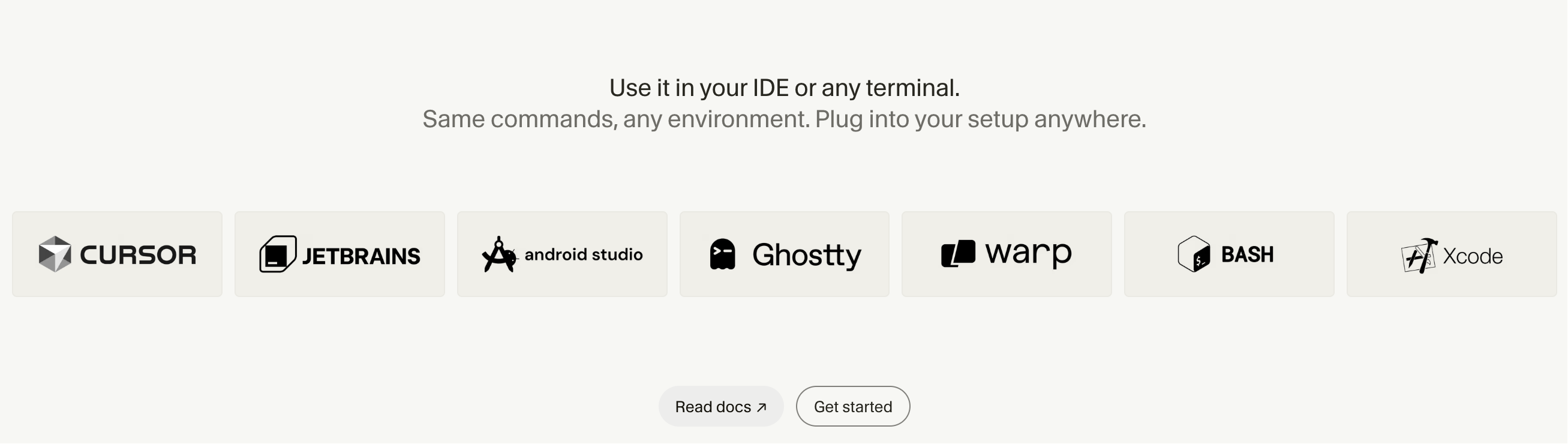
Task: Click the subtitle 'Same commands, any environment'
Action: pos(784,119)
